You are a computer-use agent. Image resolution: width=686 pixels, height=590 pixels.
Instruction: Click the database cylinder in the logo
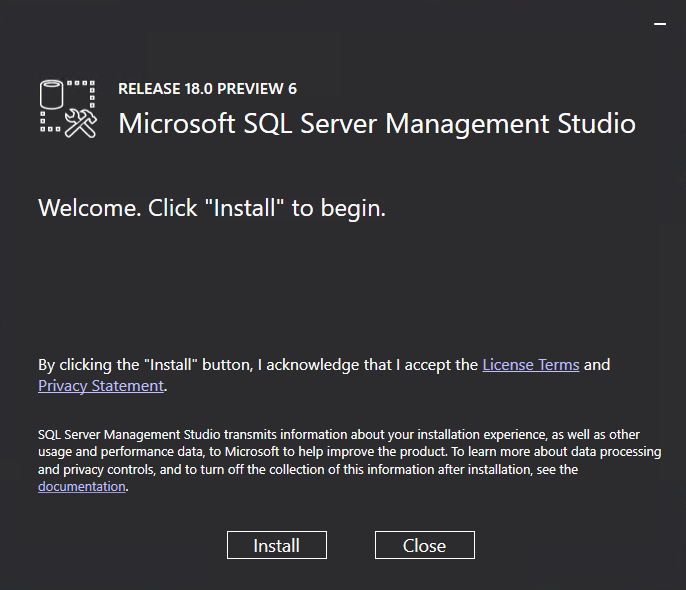click(52, 94)
